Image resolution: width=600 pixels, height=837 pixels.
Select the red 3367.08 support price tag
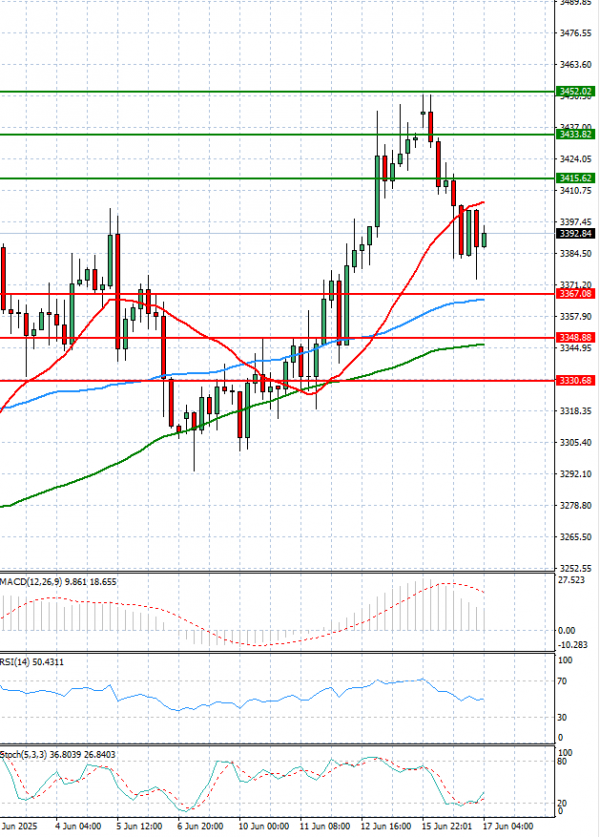pyautogui.click(x=575, y=294)
